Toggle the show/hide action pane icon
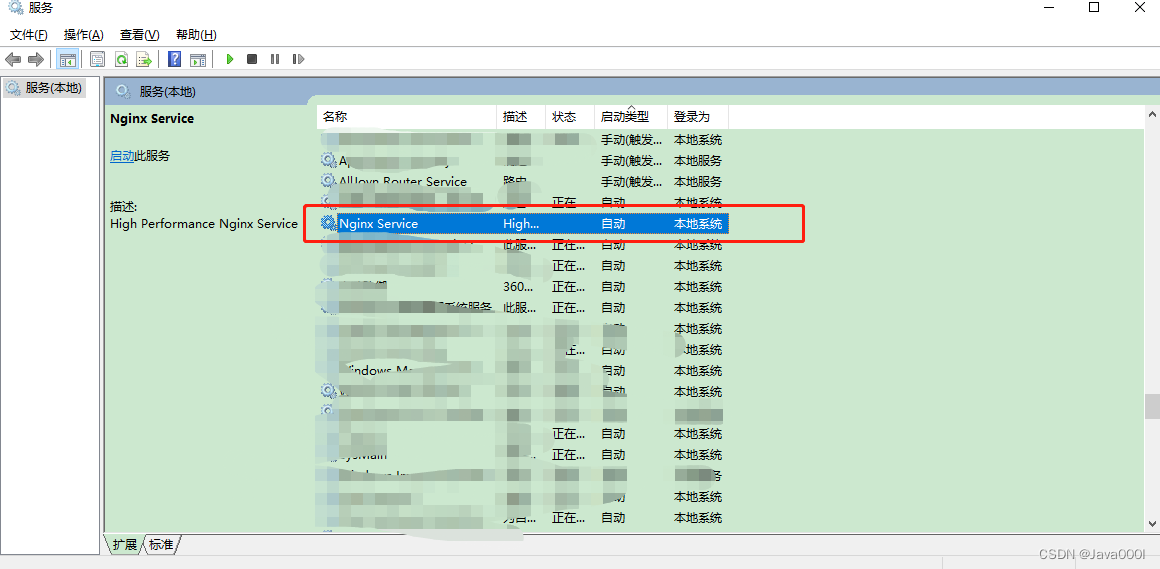 (198, 59)
